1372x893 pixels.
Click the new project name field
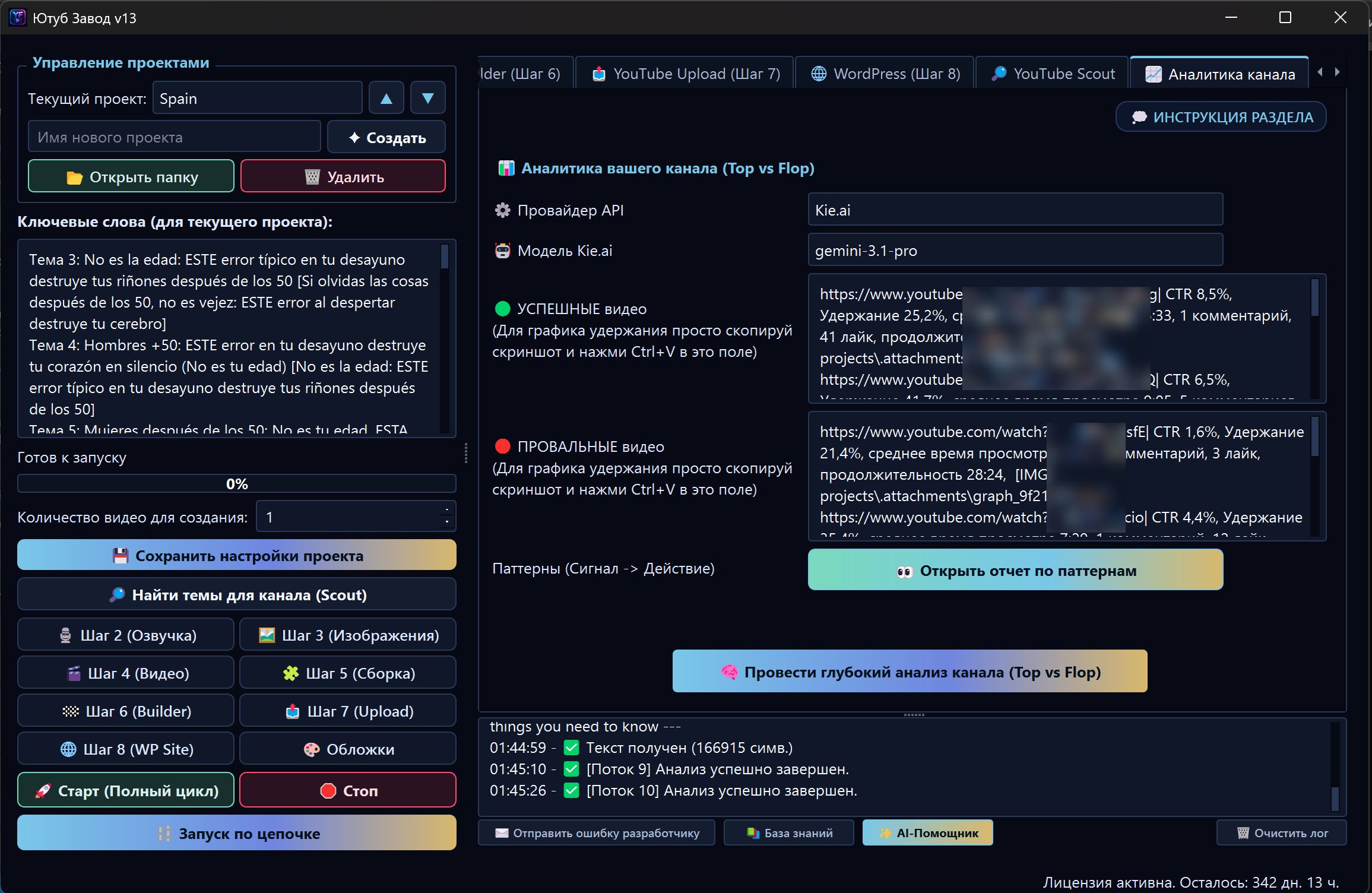coord(175,137)
